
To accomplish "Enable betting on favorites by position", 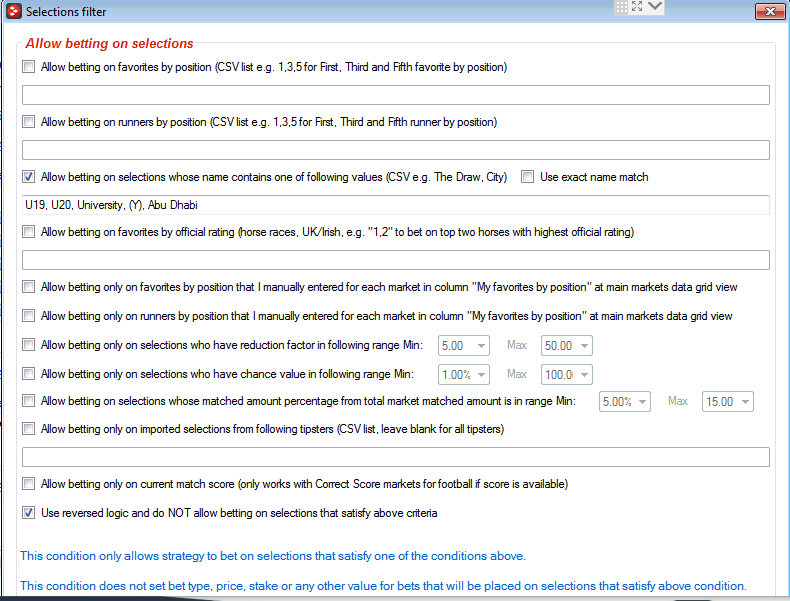I will tap(29, 66).
